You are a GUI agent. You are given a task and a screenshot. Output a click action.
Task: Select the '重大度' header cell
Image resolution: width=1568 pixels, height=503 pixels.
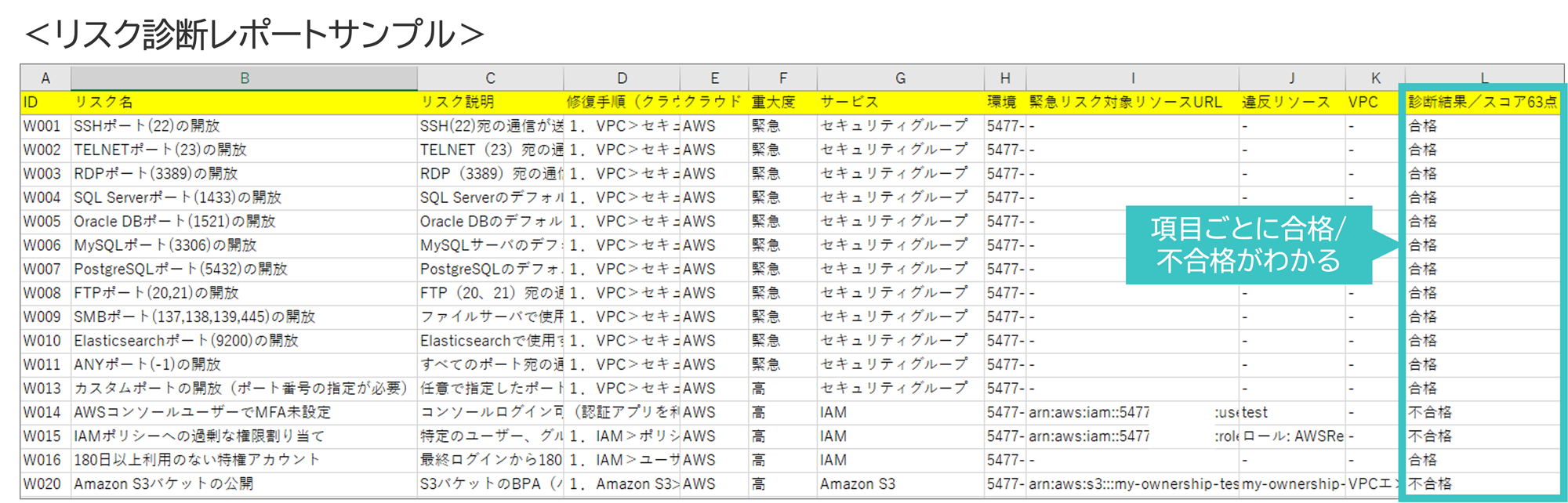782,102
